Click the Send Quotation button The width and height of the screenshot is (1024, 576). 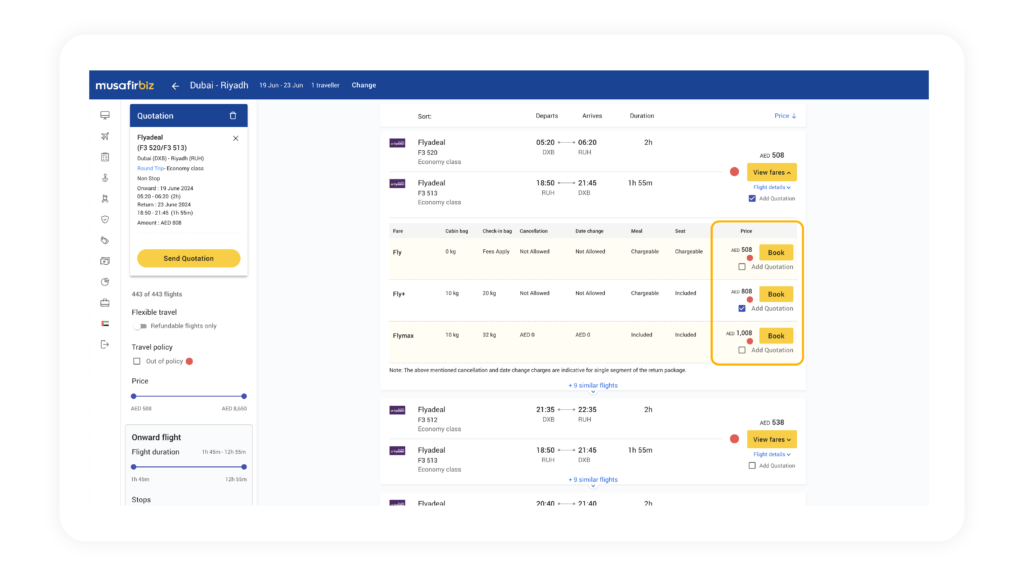tap(188, 259)
